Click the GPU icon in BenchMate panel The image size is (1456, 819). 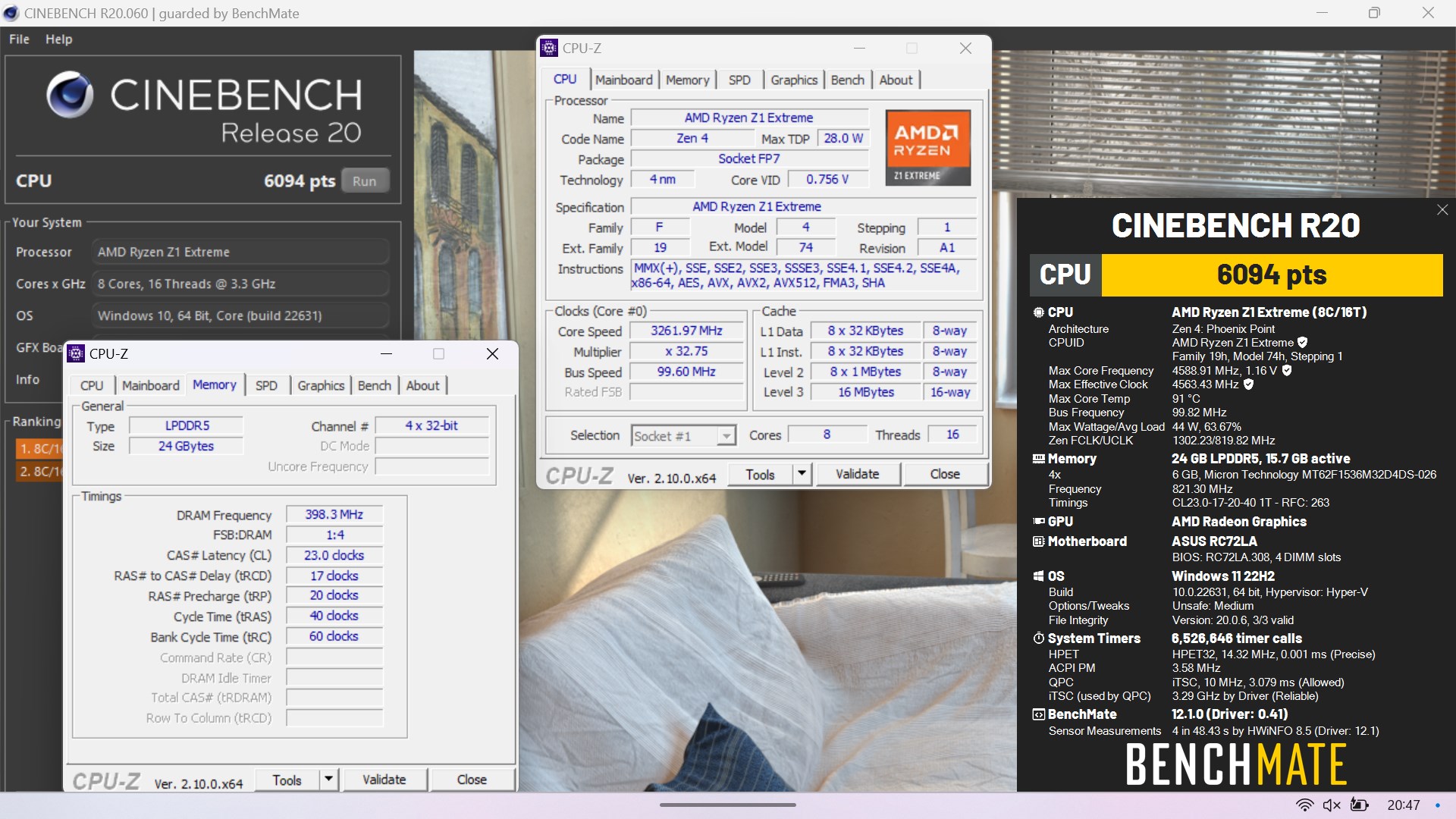click(x=1038, y=522)
